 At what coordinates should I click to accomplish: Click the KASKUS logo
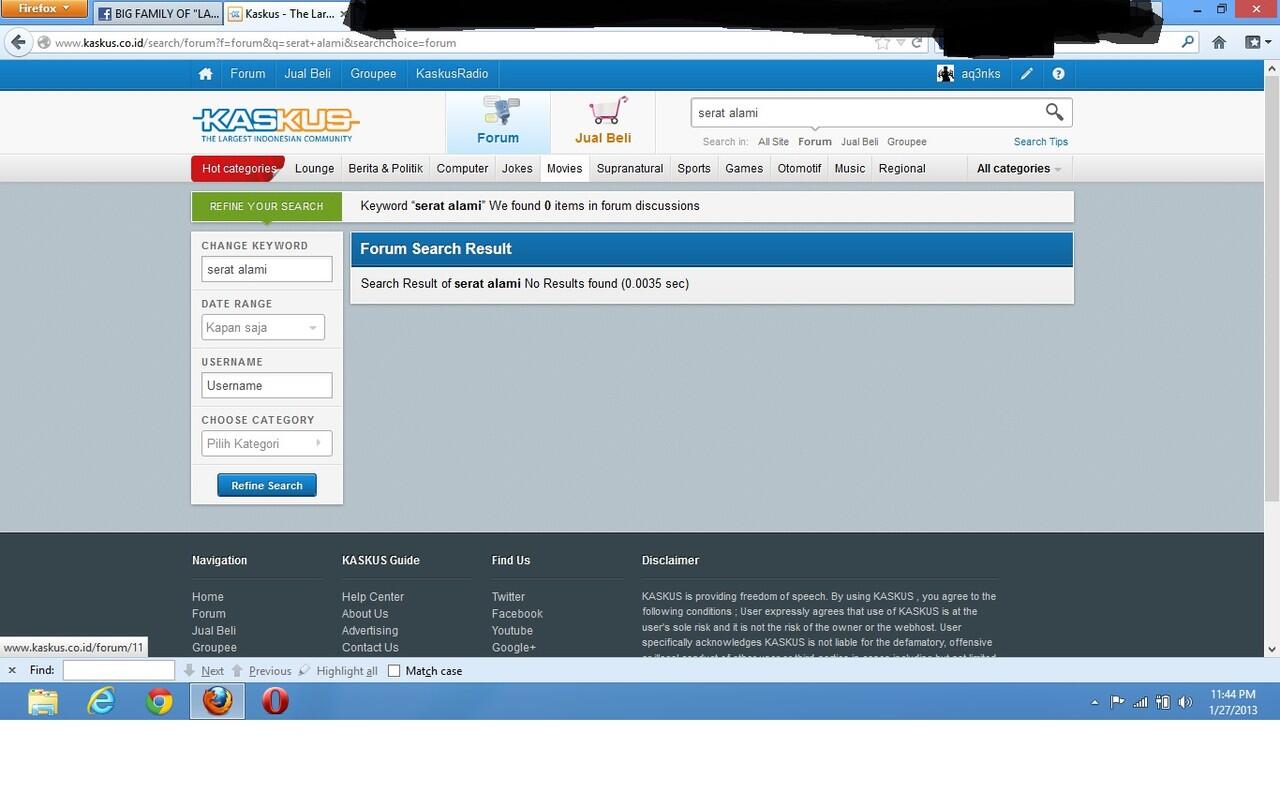[x=276, y=125]
